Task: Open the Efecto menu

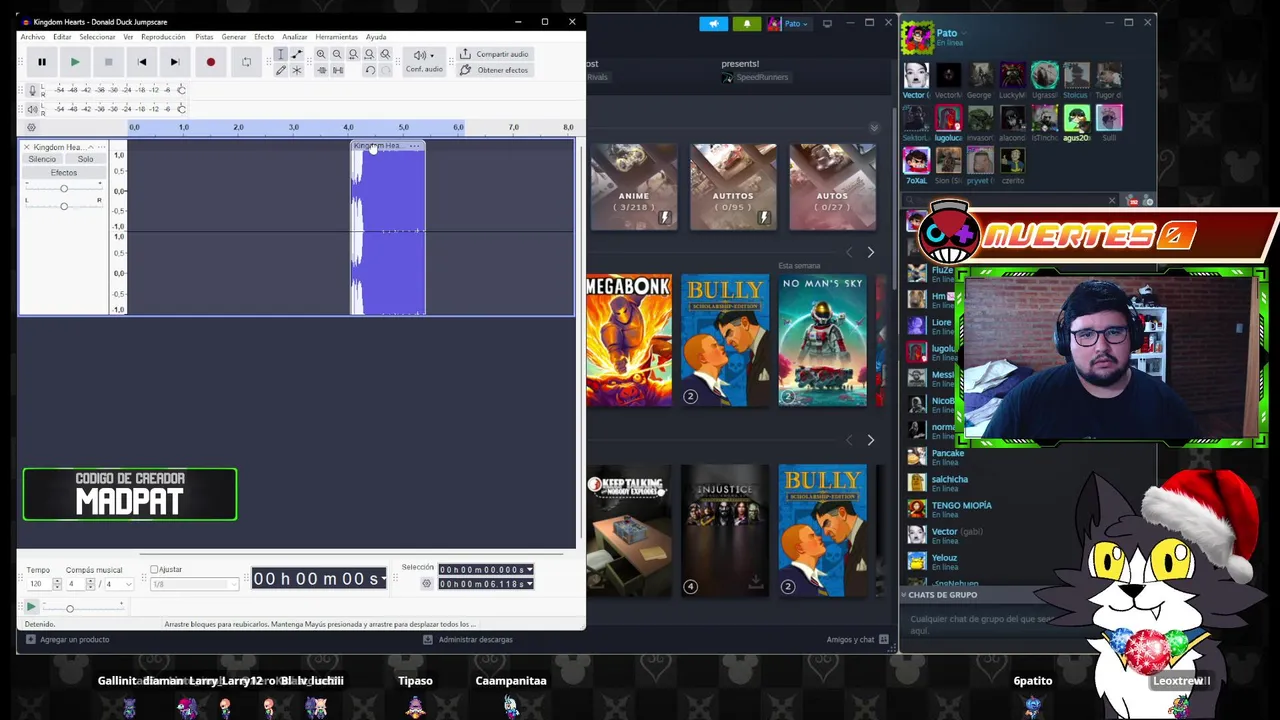Action: coord(264,37)
